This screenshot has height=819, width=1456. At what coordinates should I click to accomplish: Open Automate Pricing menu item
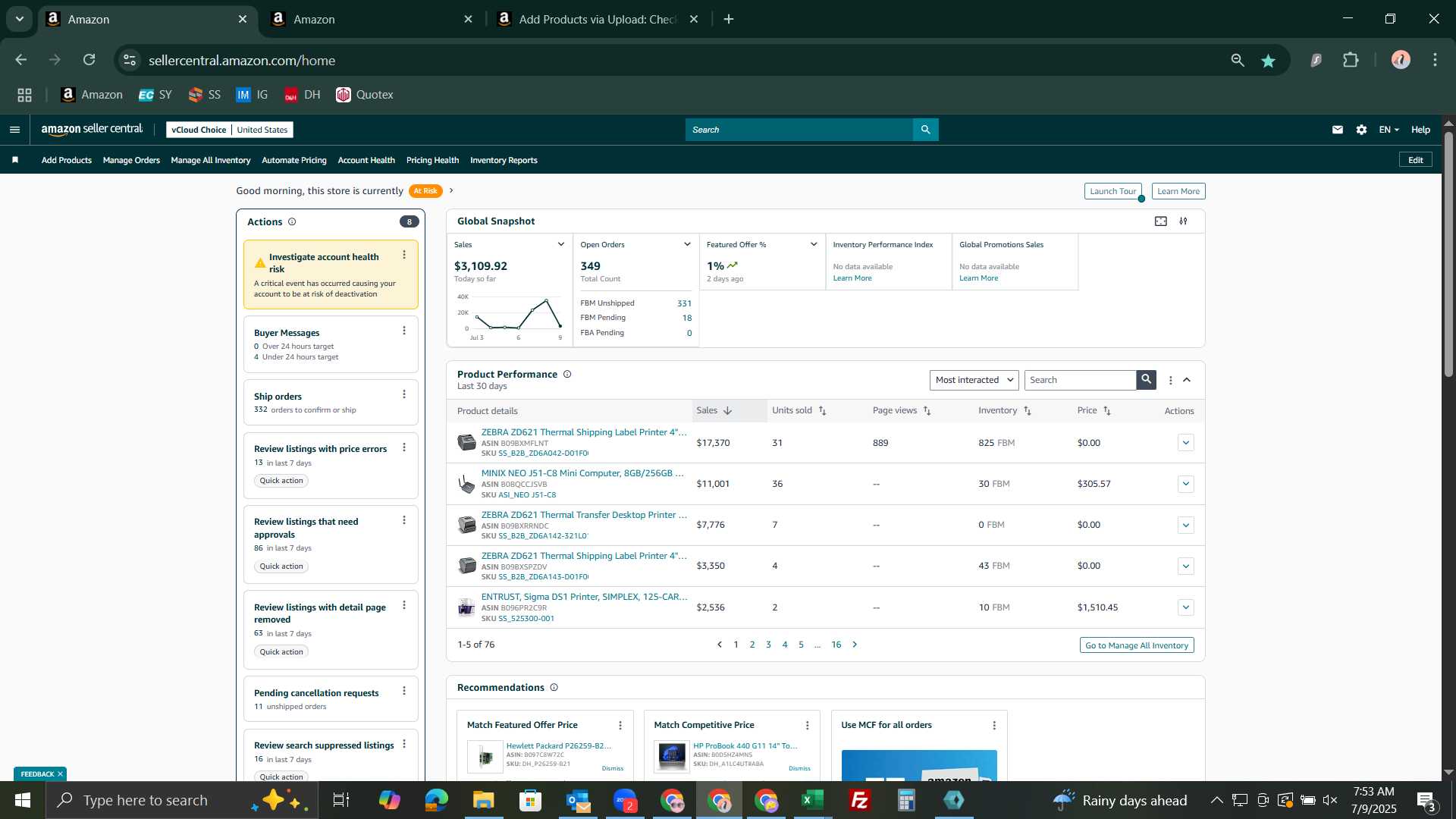294,160
